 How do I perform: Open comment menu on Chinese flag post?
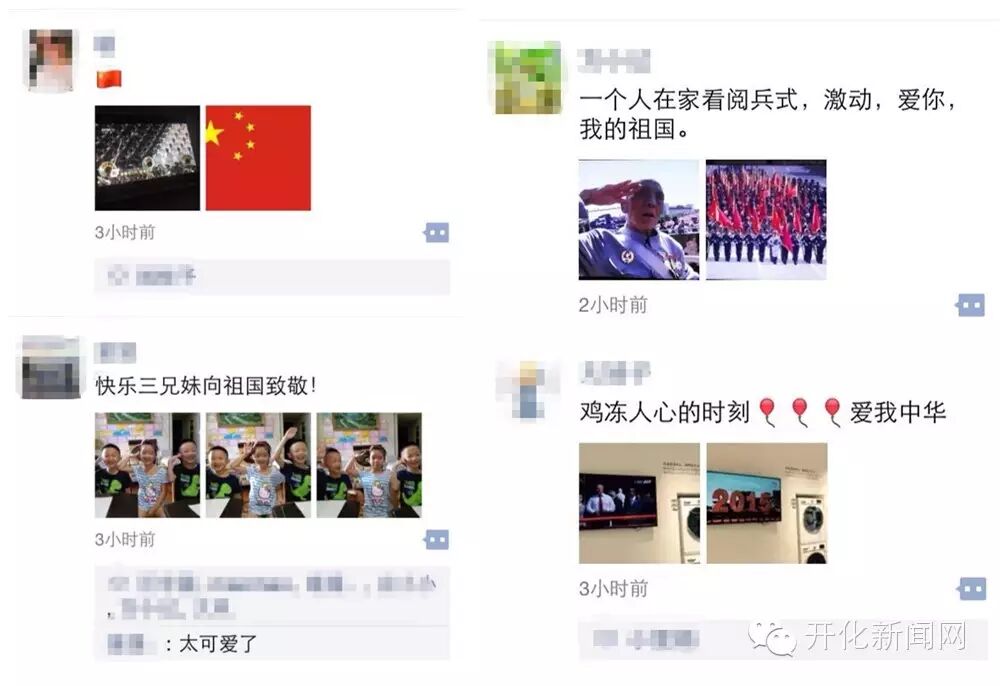pos(437,233)
